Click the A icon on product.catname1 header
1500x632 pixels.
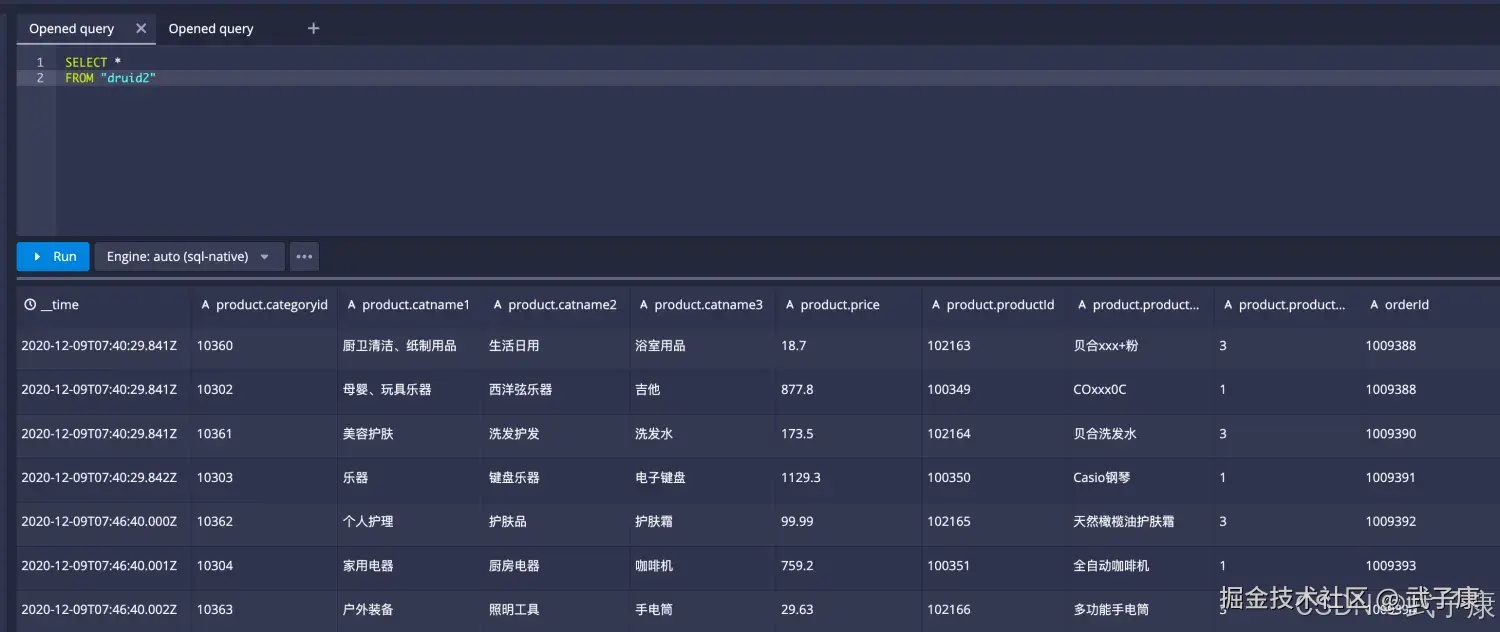(351, 304)
